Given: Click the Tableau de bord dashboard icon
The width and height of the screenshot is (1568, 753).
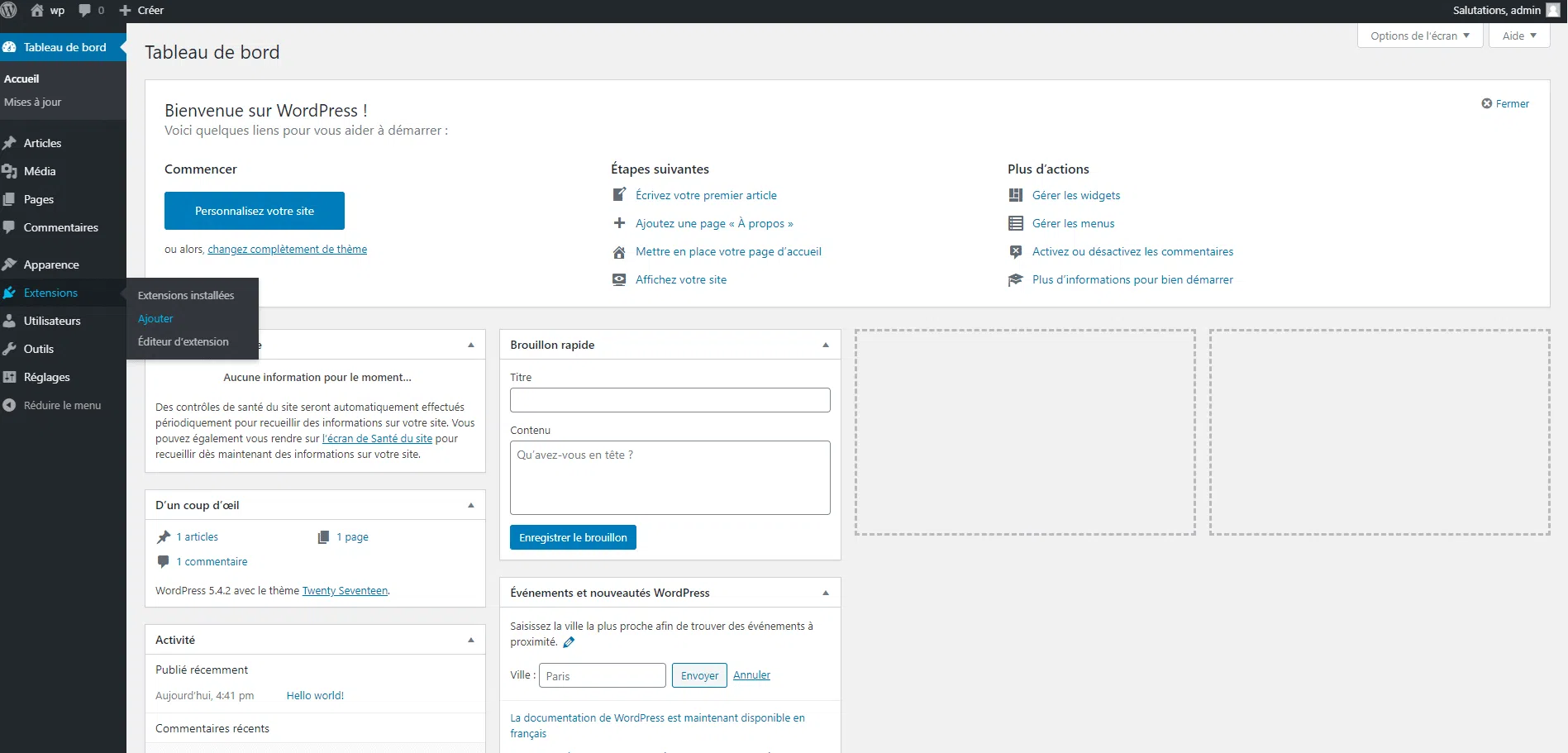Looking at the screenshot, I should click(9, 47).
